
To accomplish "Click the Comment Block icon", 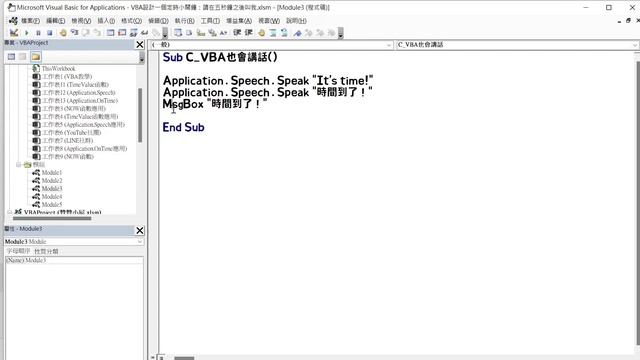I will click(x=273, y=33).
